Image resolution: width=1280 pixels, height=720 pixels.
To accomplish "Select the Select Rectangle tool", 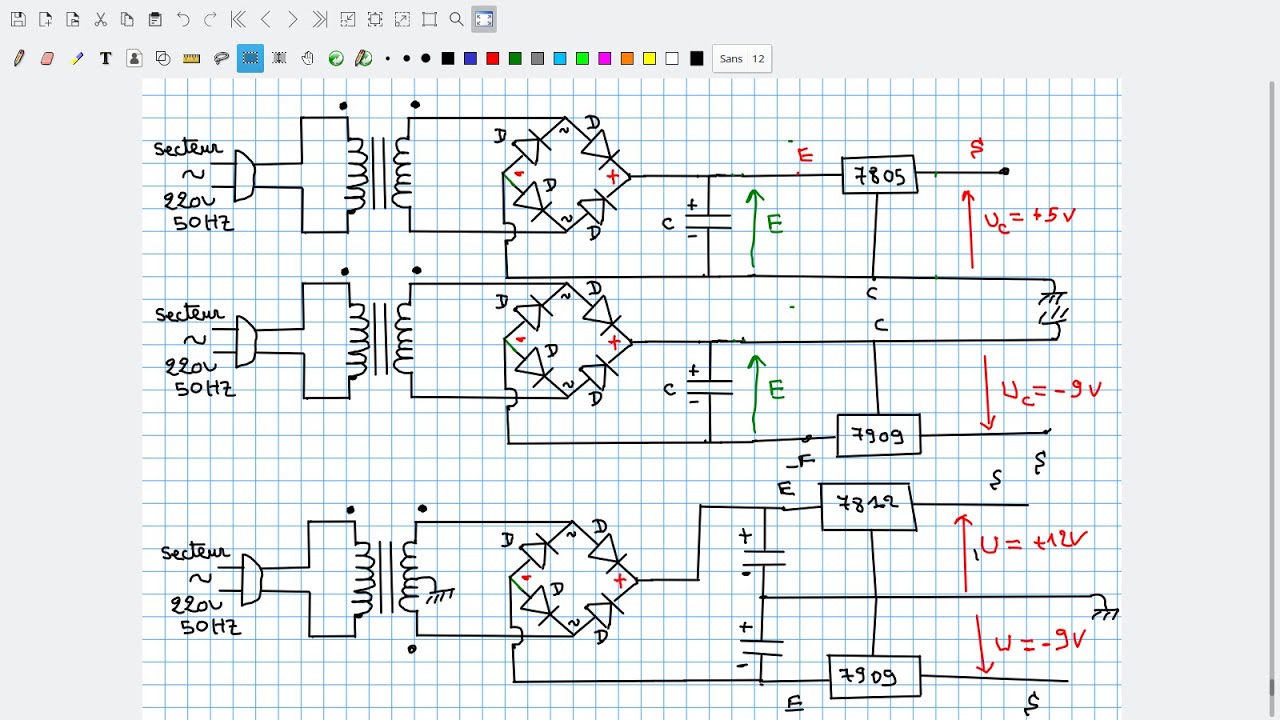I will tap(250, 58).
